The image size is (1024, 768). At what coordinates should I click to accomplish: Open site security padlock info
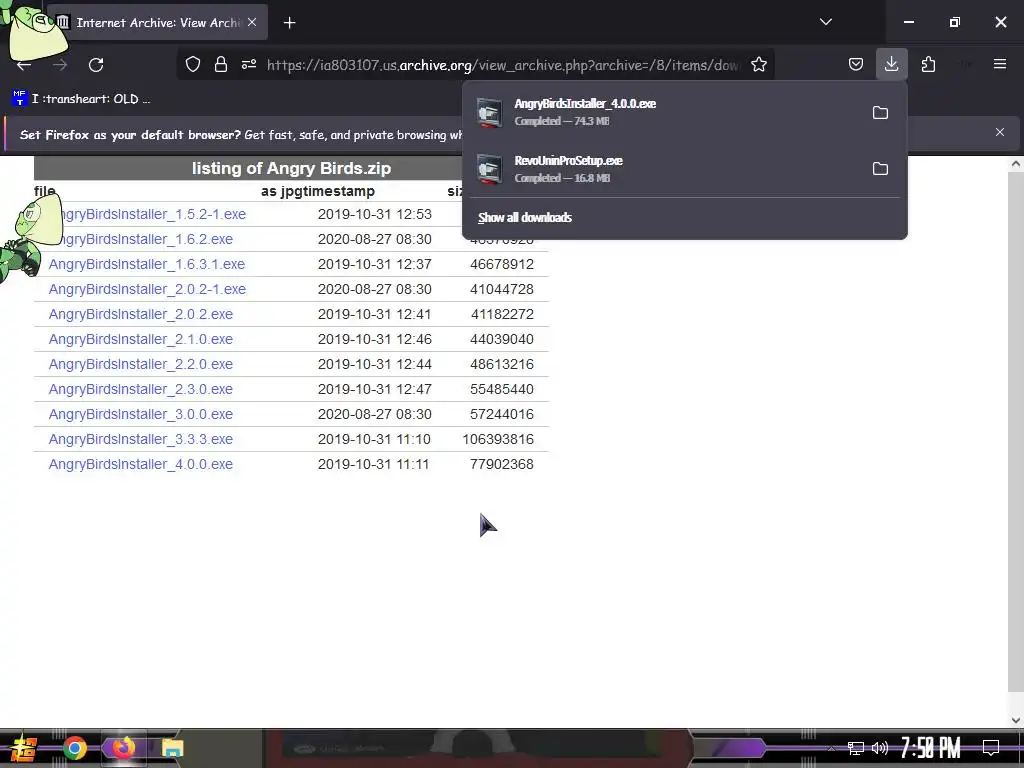(221, 64)
